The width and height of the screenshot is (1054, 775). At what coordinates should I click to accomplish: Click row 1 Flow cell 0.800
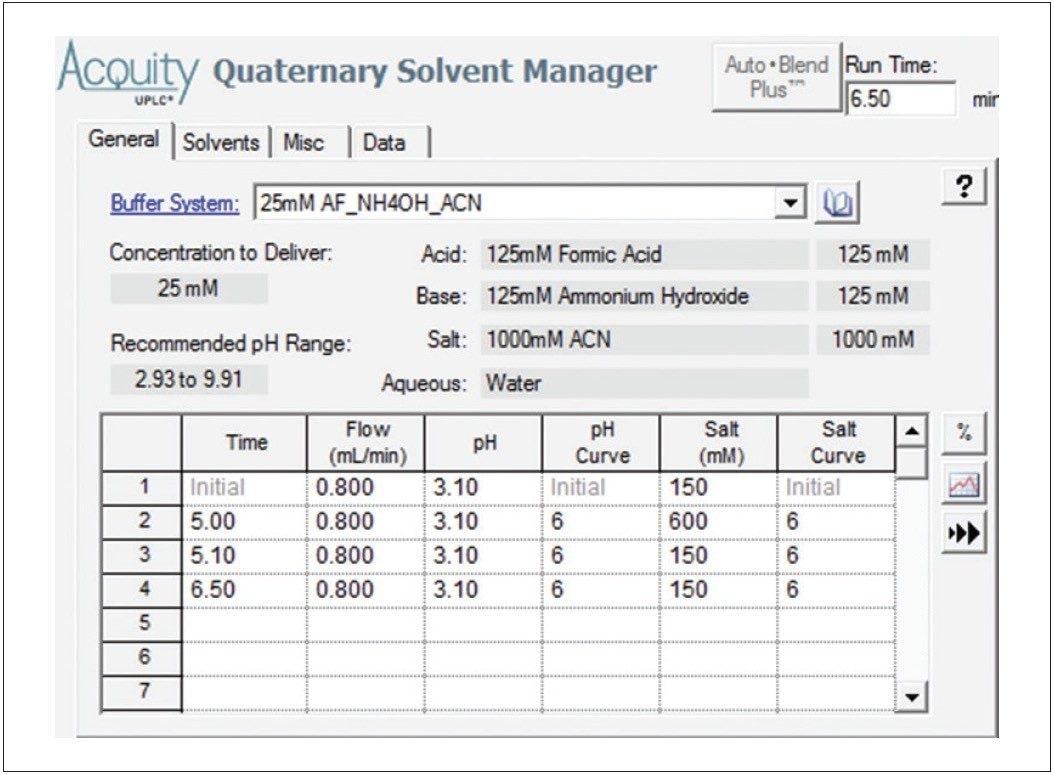366,488
